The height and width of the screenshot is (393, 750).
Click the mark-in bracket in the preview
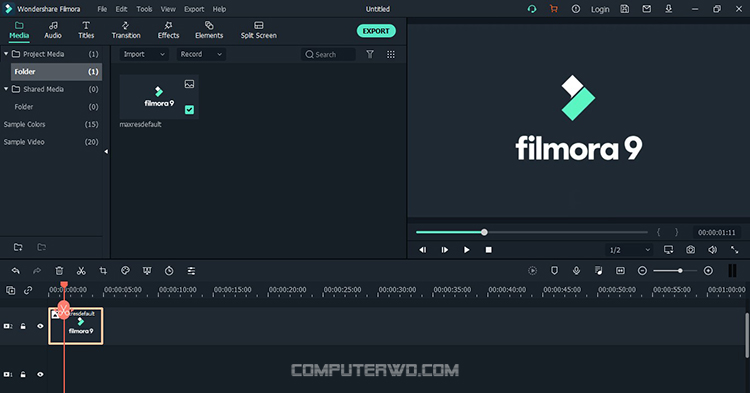pyautogui.click(x=659, y=232)
